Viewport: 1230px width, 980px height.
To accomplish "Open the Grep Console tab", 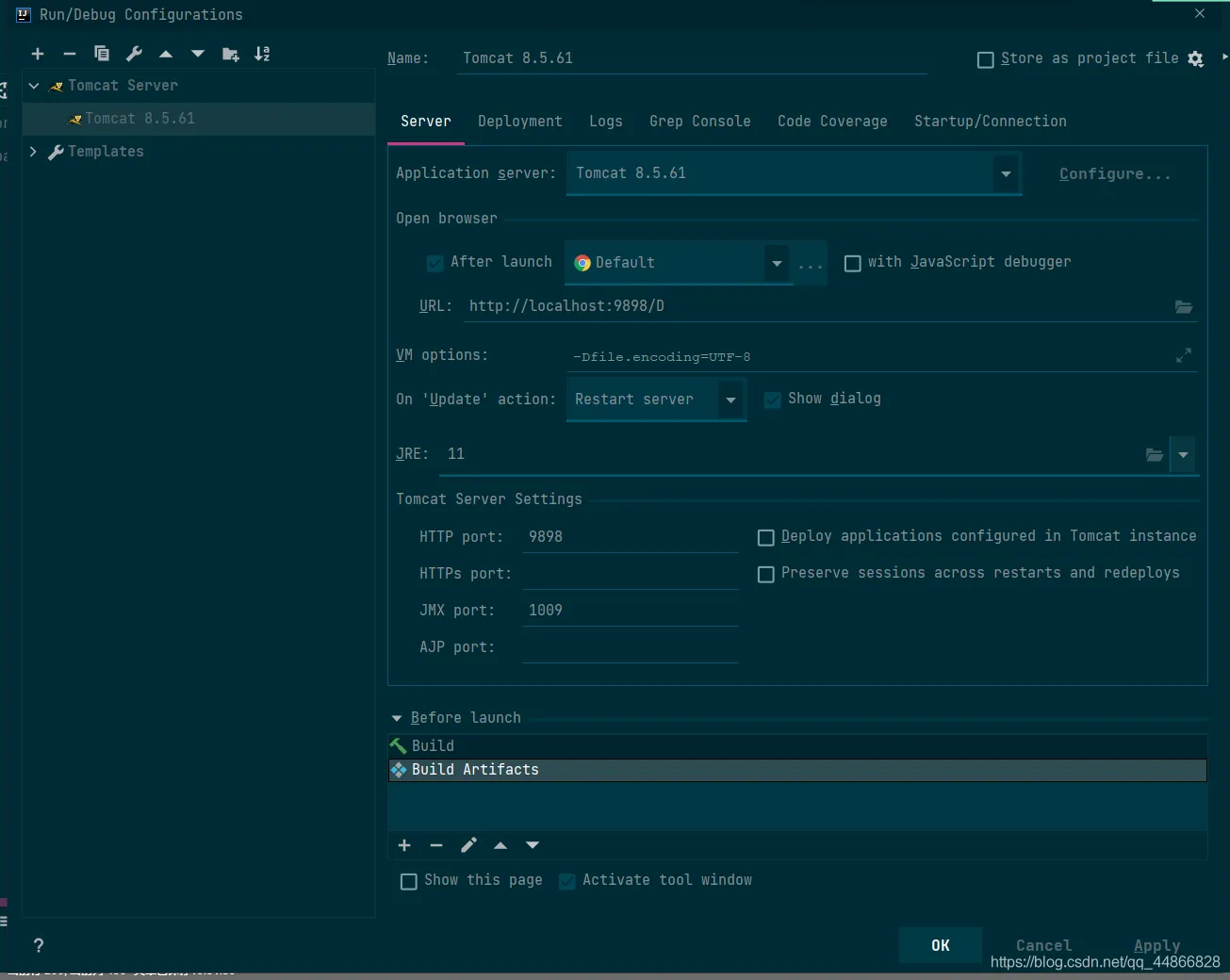I will (x=700, y=122).
